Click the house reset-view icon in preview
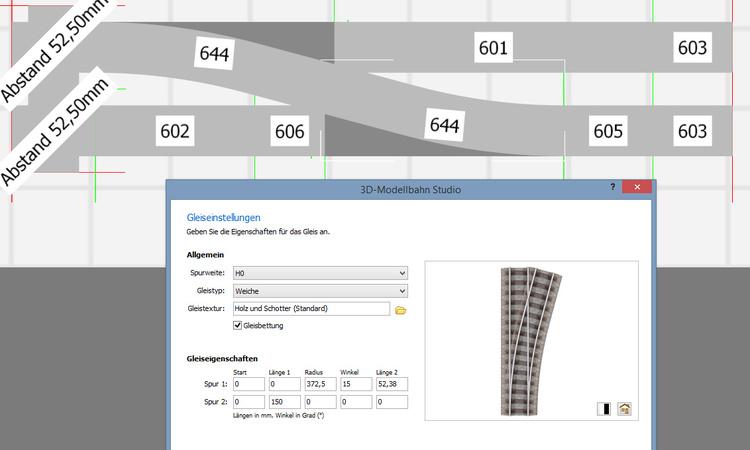Viewport: 750px width, 450px height. click(x=624, y=408)
